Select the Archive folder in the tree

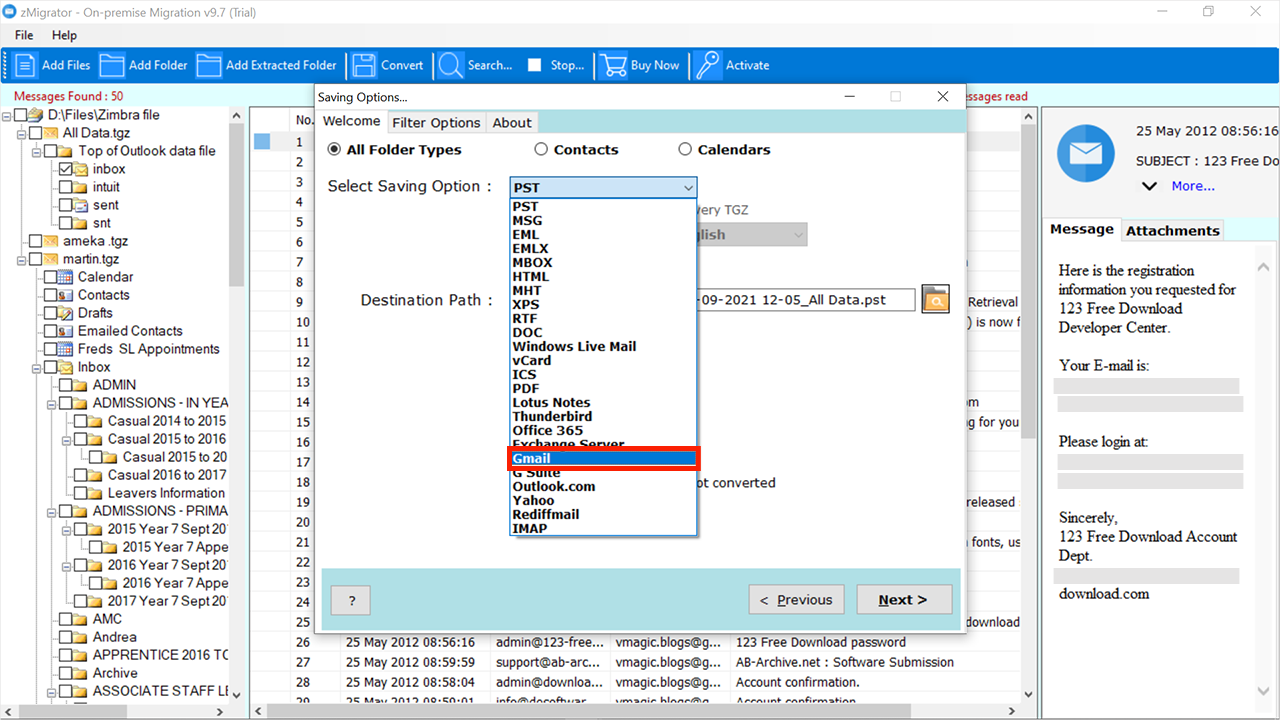115,673
